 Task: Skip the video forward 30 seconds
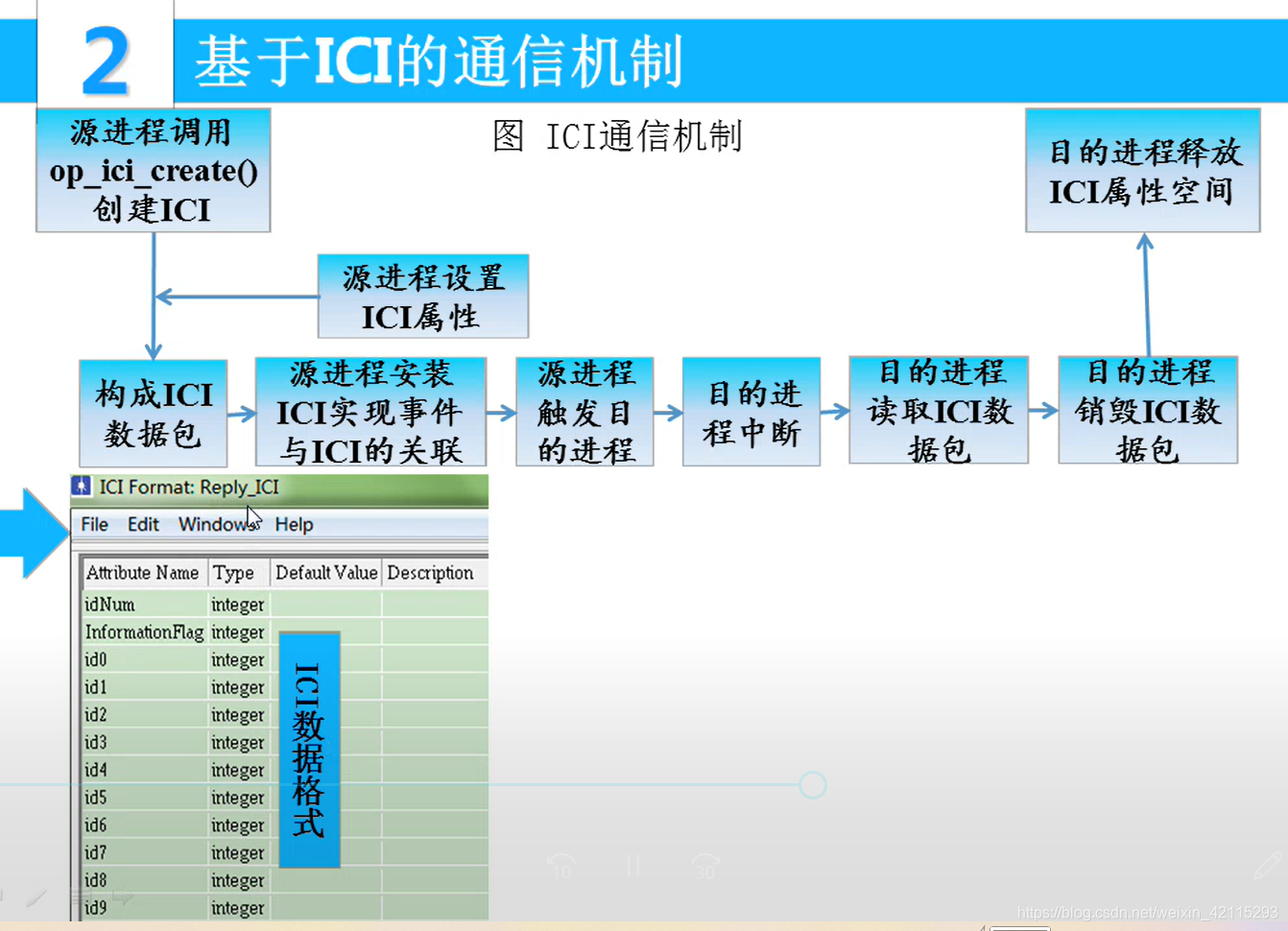tap(705, 867)
